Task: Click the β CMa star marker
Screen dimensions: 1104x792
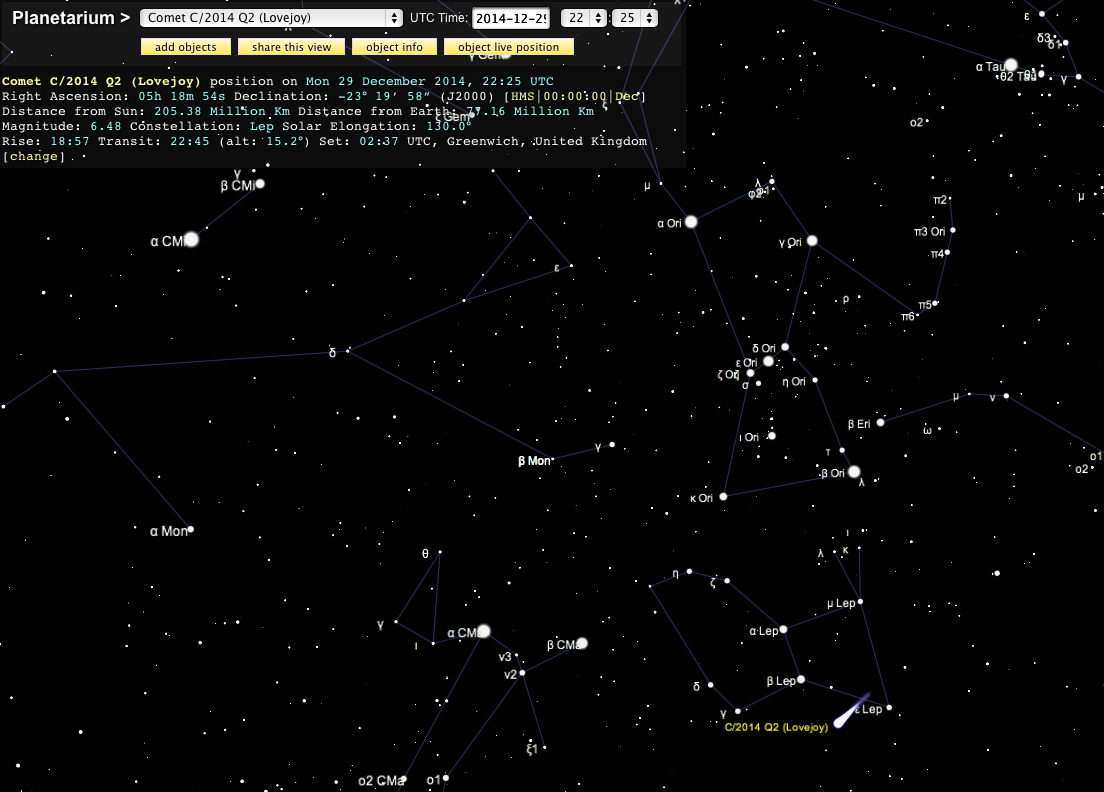Action: (x=582, y=643)
